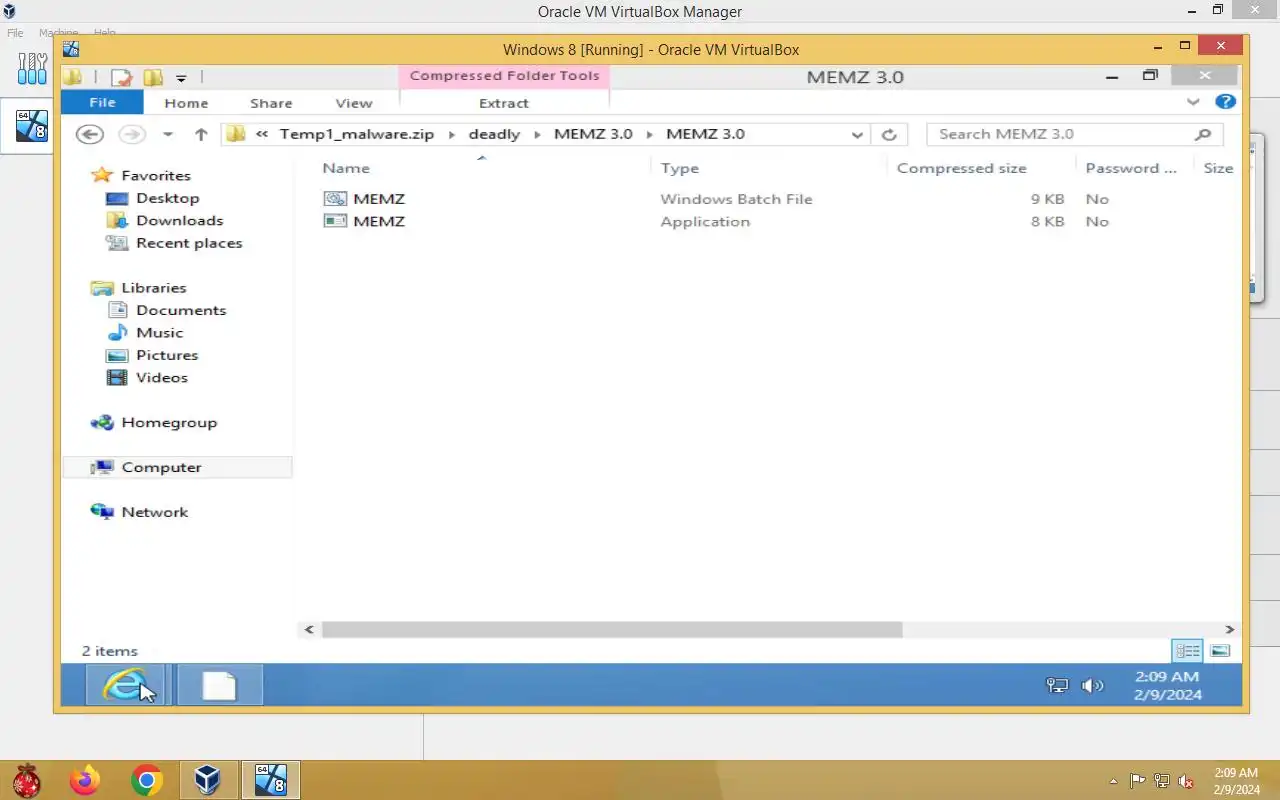The width and height of the screenshot is (1280, 800).
Task: Open Explorer Help icon
Action: coord(1225,102)
